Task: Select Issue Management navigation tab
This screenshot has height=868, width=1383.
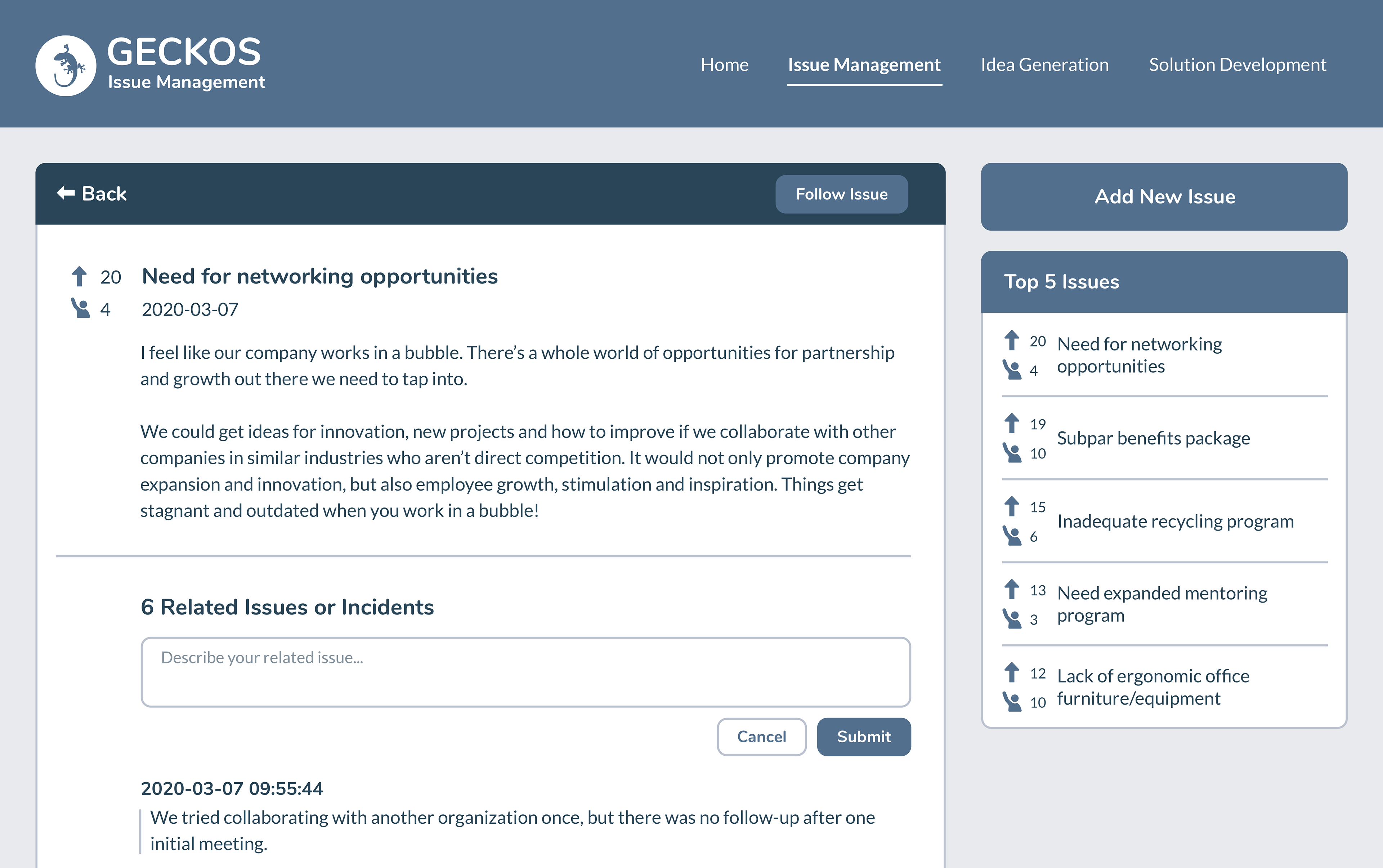Action: pyautogui.click(x=863, y=65)
